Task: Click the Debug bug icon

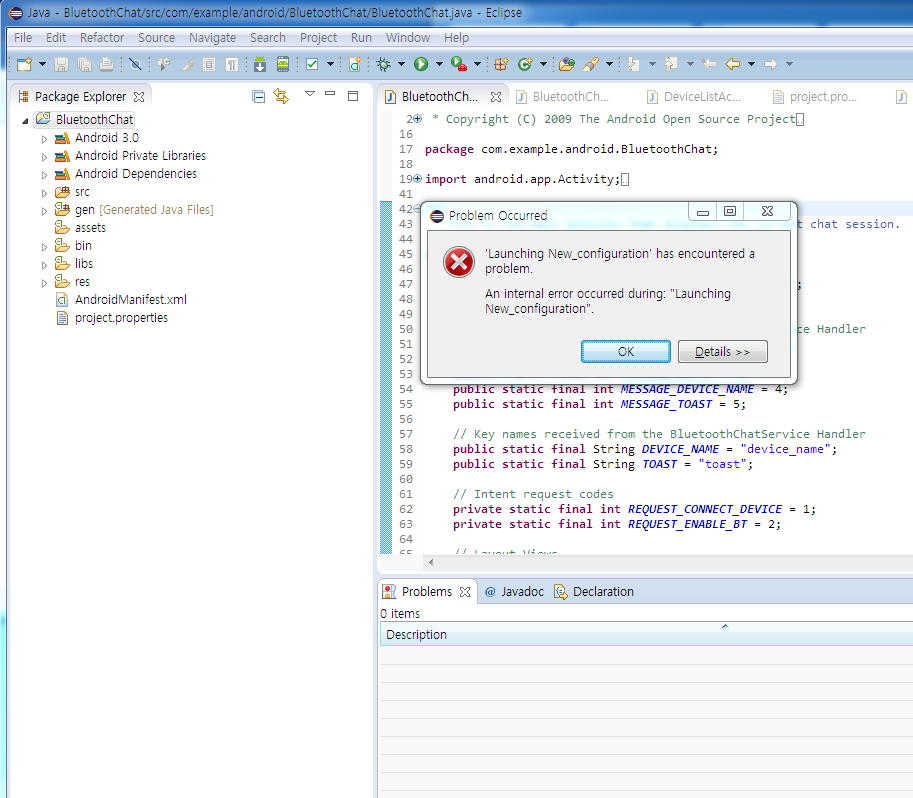Action: pos(384,64)
